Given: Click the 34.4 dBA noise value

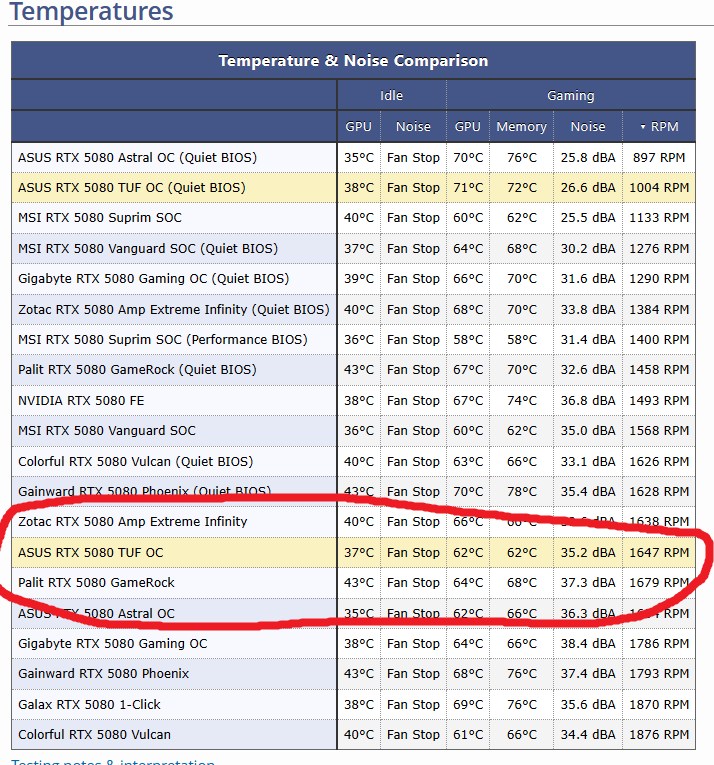Looking at the screenshot, I should 588,735.
